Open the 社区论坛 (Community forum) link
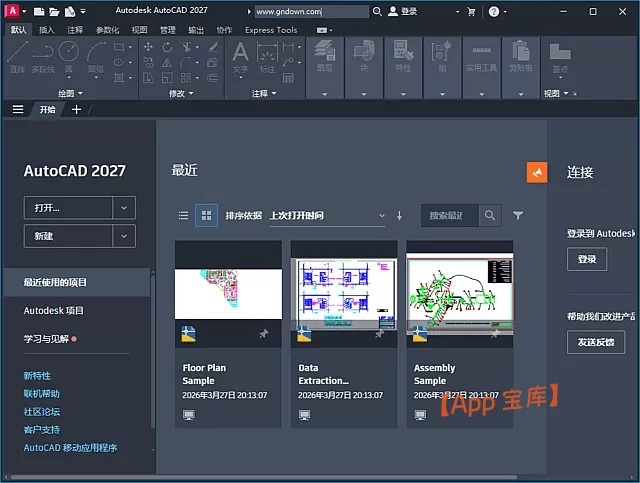The height and width of the screenshot is (483, 640). (x=42, y=412)
